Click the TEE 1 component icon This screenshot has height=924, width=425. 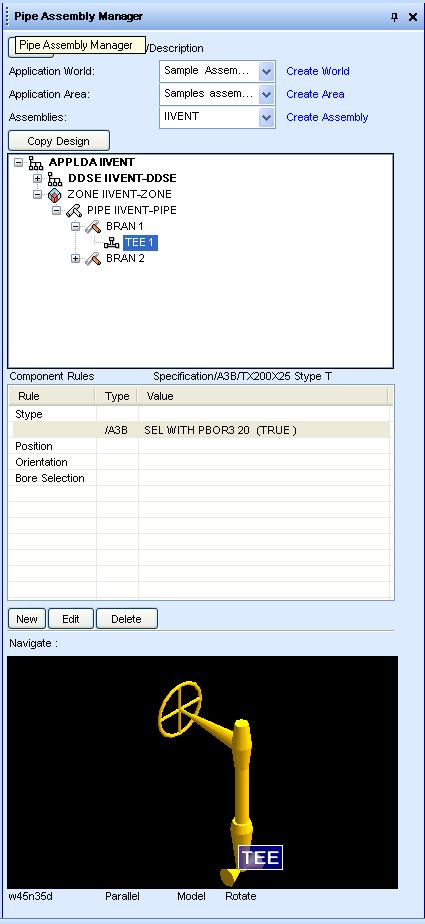click(111, 243)
